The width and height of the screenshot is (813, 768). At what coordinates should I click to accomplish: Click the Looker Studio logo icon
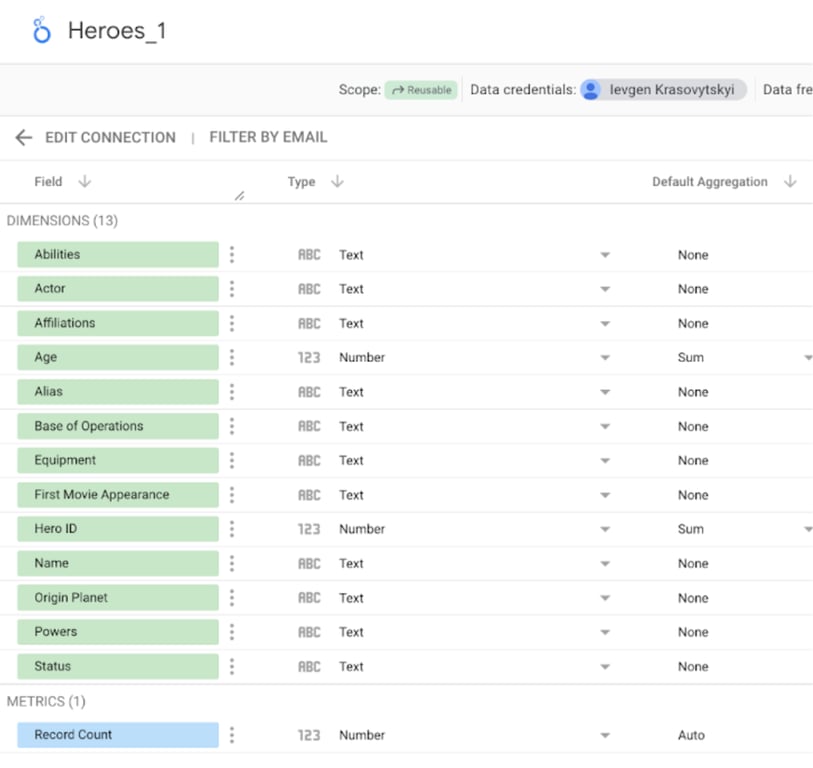(x=41, y=31)
